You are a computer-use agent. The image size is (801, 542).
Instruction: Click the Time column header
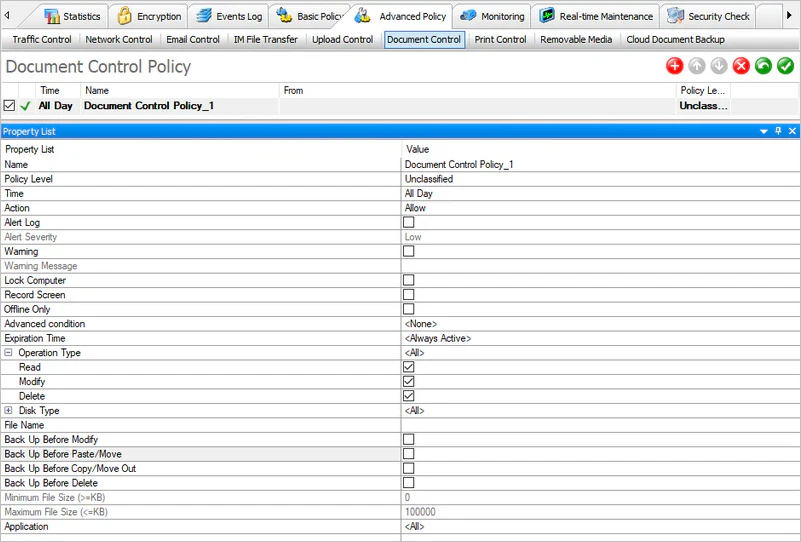tap(58, 90)
